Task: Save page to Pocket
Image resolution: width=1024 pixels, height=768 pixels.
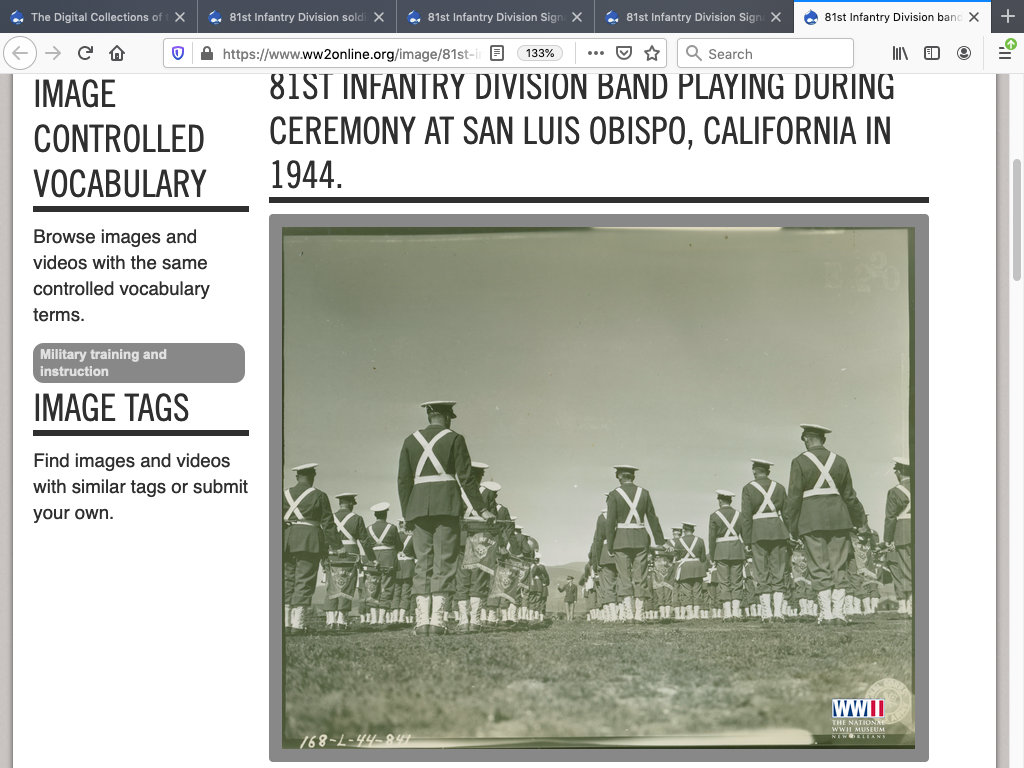Action: point(623,53)
